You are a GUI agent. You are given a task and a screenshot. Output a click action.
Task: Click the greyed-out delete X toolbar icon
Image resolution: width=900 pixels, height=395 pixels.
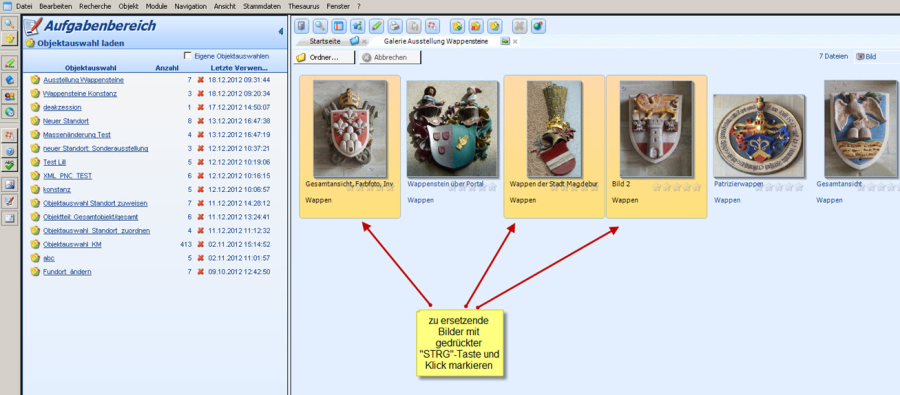519,26
